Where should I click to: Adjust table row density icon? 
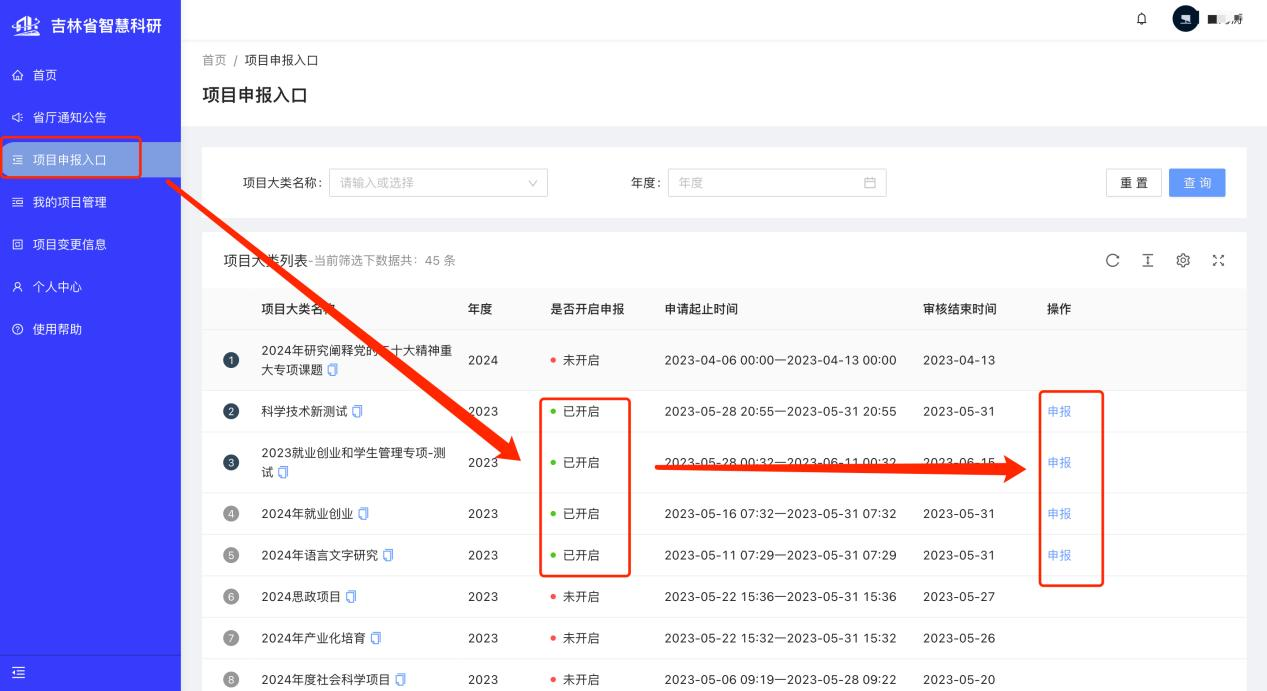[x=1148, y=261]
